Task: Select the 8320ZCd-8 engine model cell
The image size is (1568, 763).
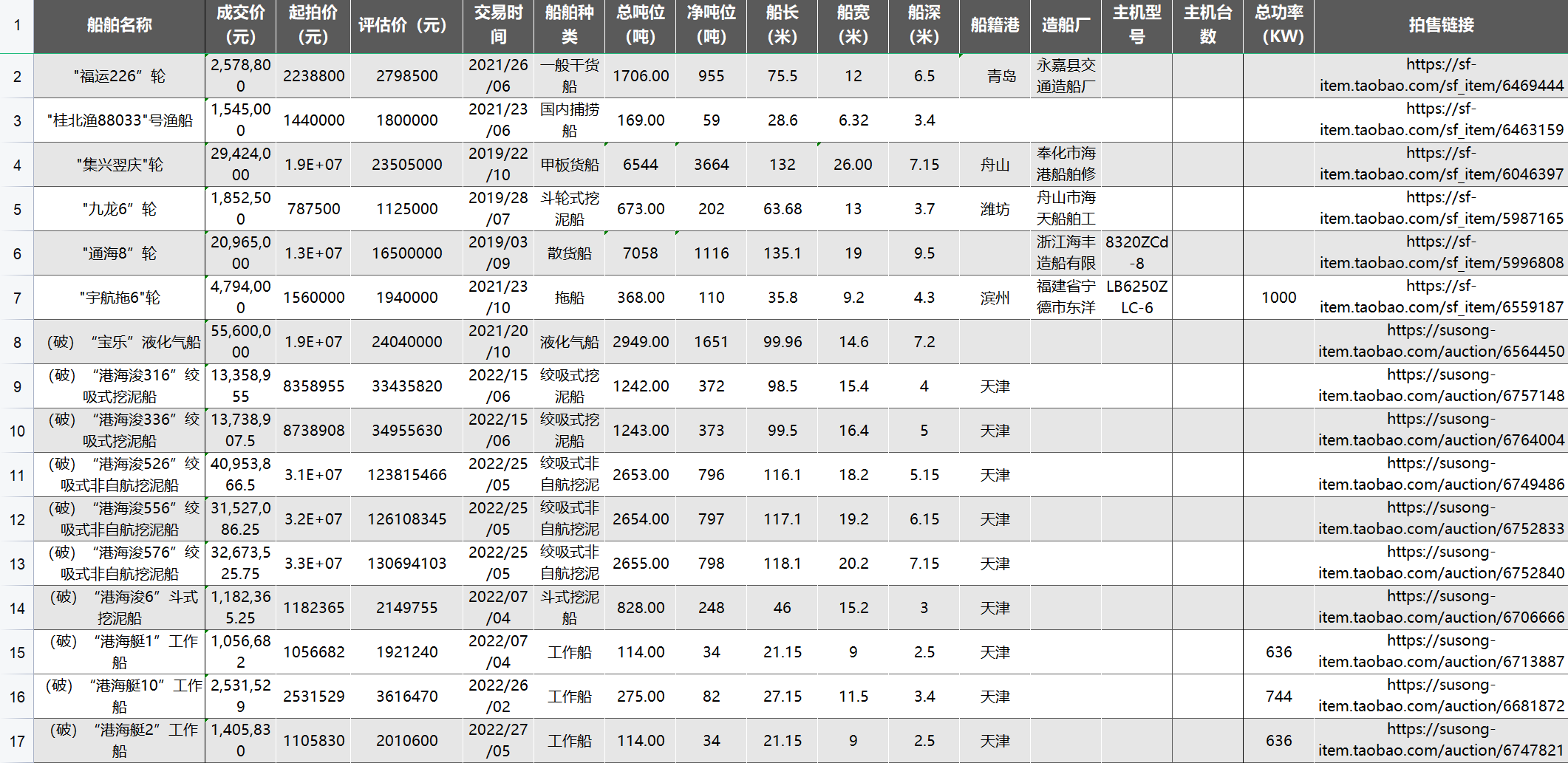Action: pyautogui.click(x=1136, y=253)
